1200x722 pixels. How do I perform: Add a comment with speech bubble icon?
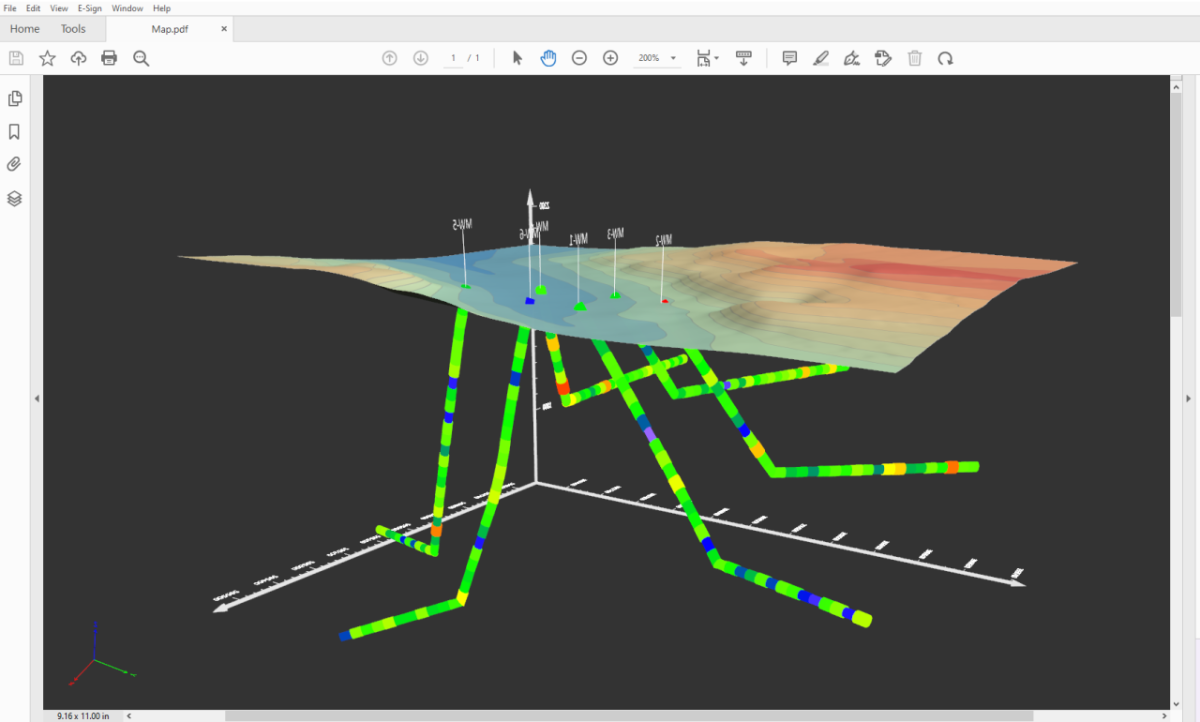click(789, 58)
